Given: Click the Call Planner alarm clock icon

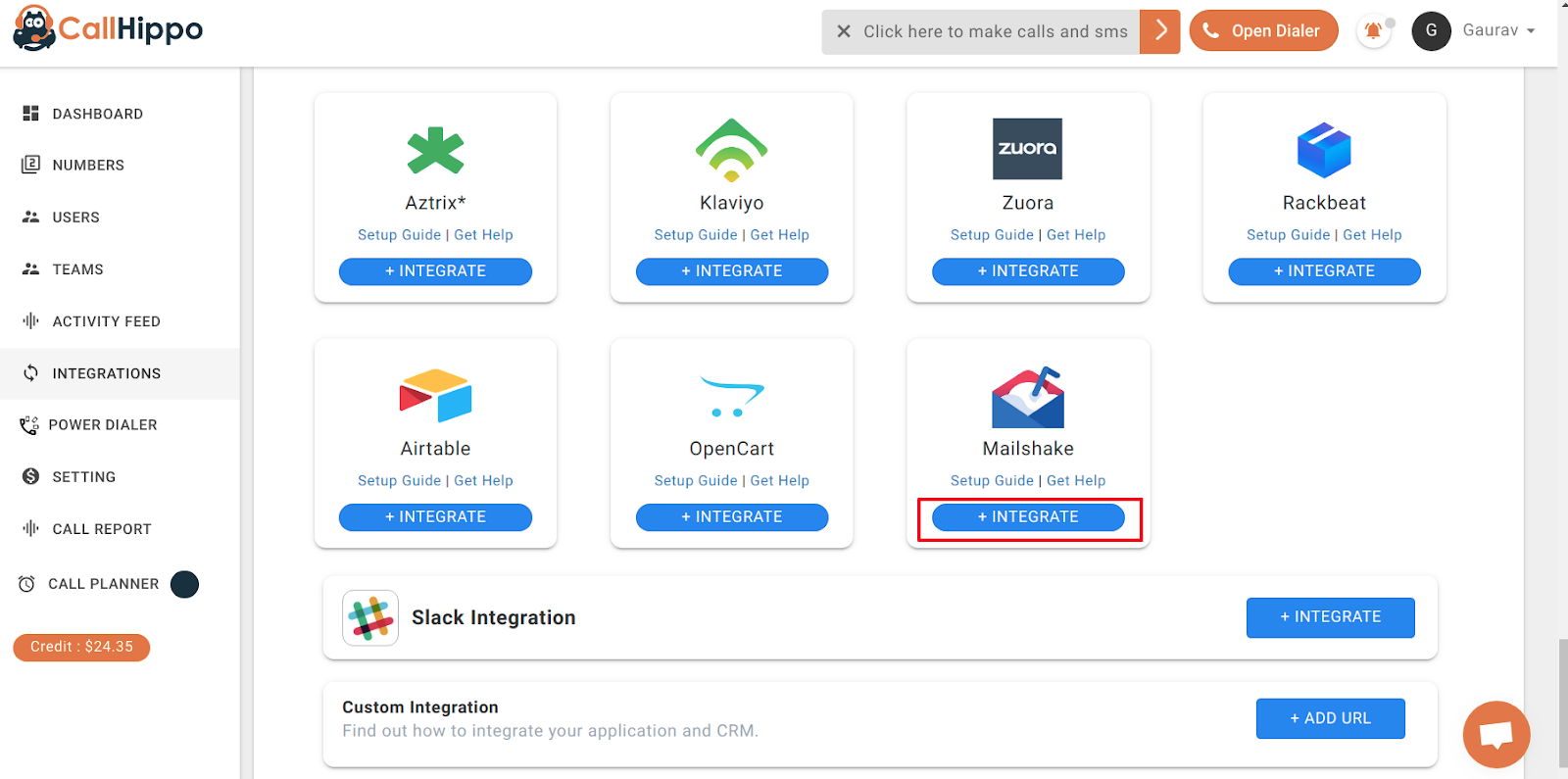Looking at the screenshot, I should (27, 584).
